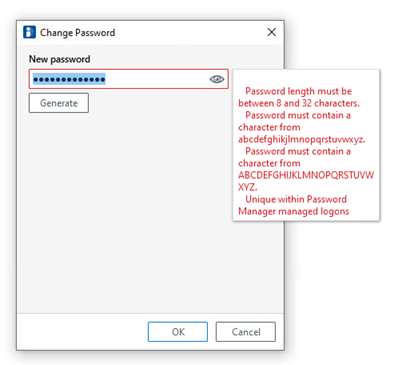Click the uppercase ABCDEFGHIJKLMNOPQRSTUVW string
Screen dimensions: 394x365
(x=306, y=175)
